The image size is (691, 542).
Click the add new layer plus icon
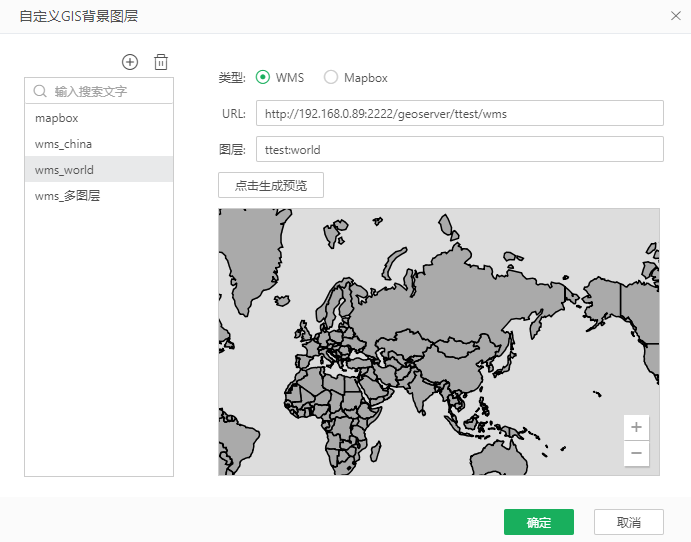pyautogui.click(x=130, y=62)
